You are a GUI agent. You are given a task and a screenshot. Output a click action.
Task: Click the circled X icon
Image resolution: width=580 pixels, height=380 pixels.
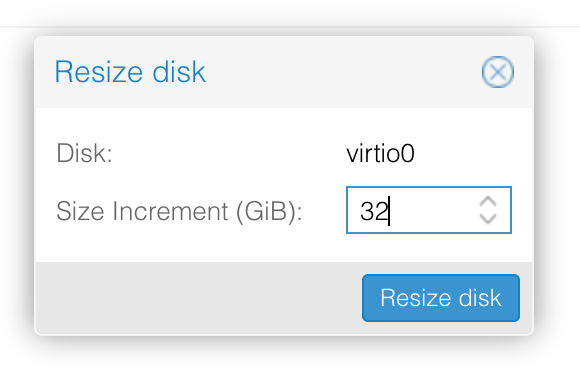pos(498,72)
